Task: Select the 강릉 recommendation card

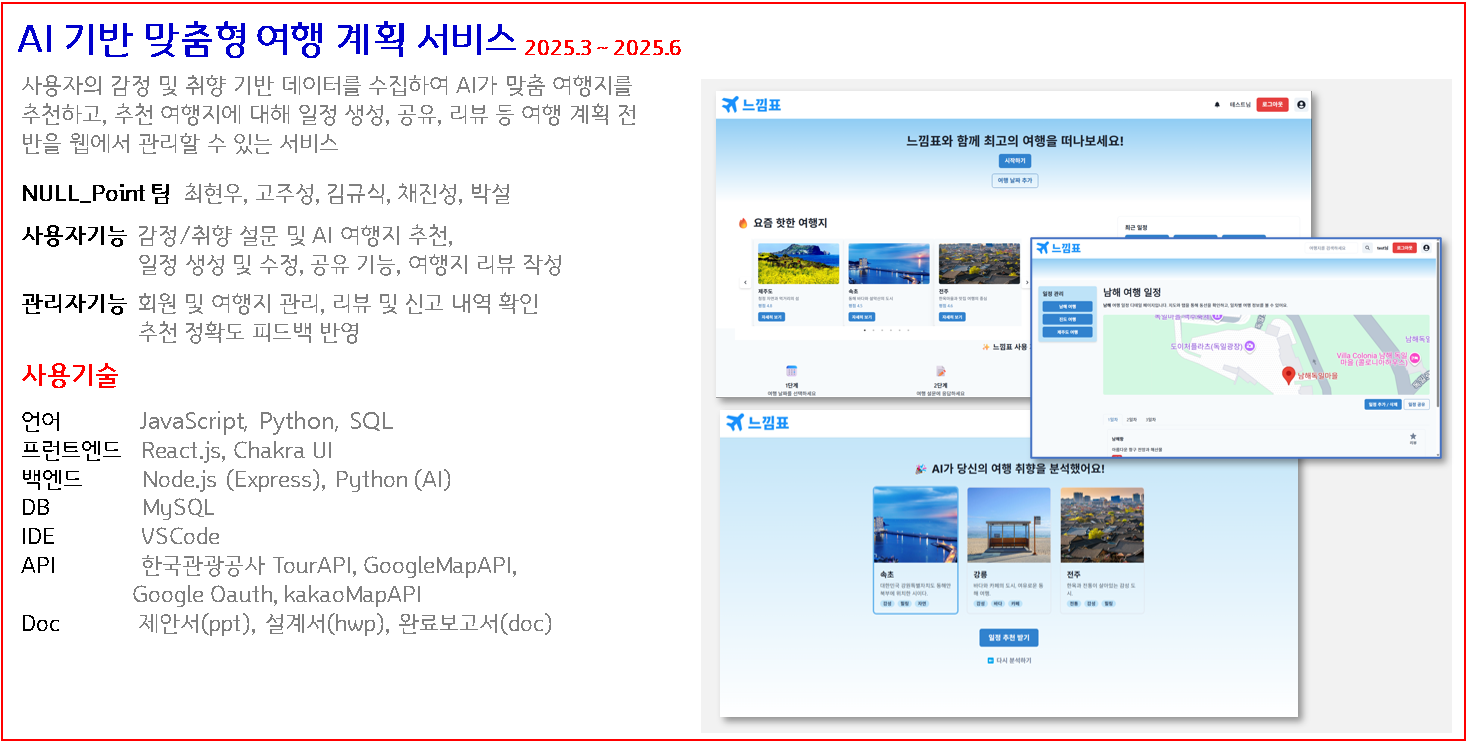Action: (x=1009, y=550)
